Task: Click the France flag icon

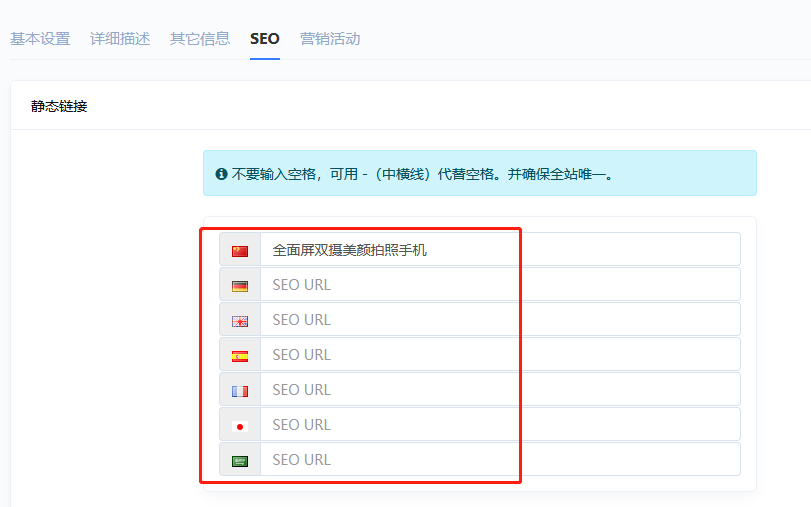Action: (x=240, y=391)
